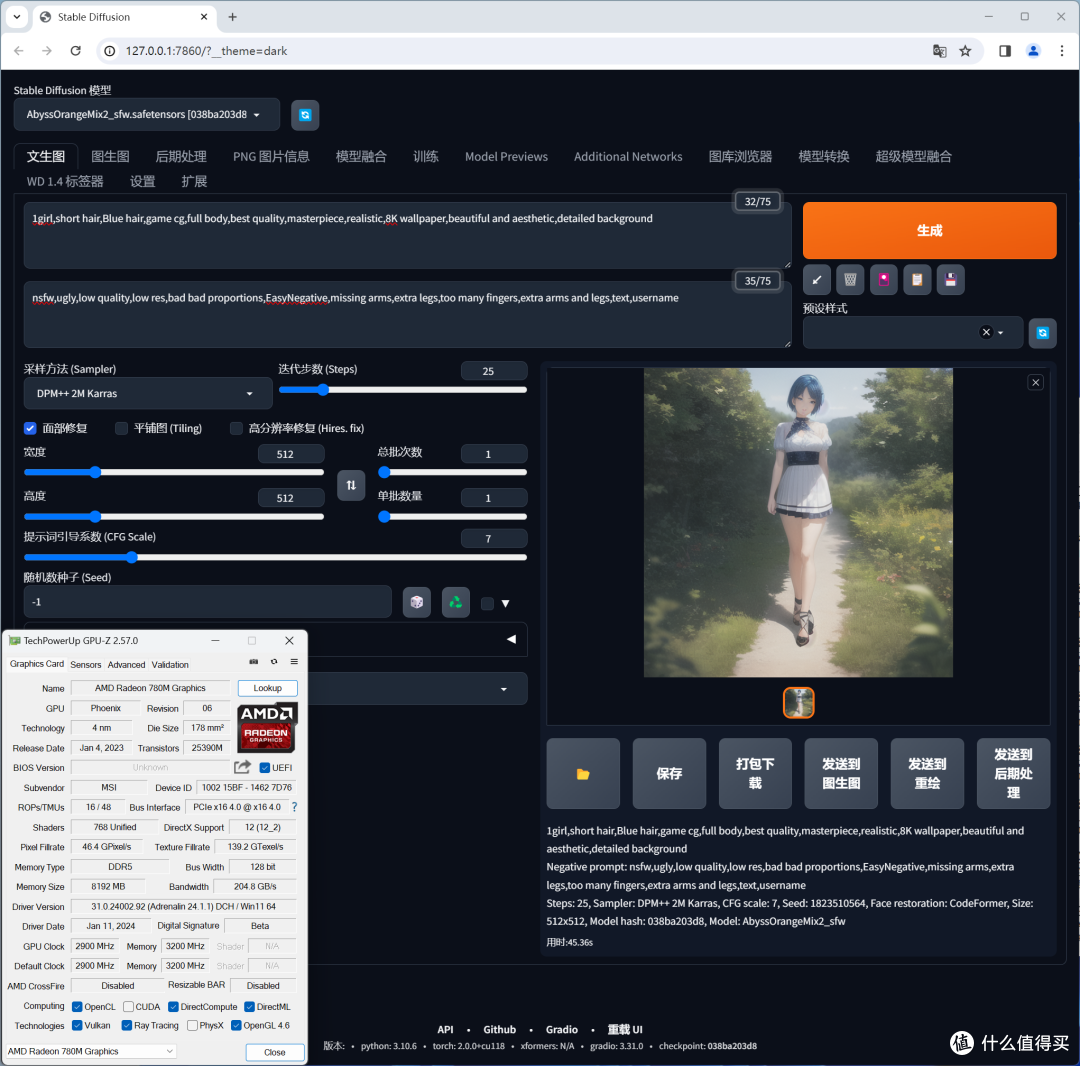Refresh the preset styles list
Screen dimensions: 1080x1066
tap(1043, 333)
